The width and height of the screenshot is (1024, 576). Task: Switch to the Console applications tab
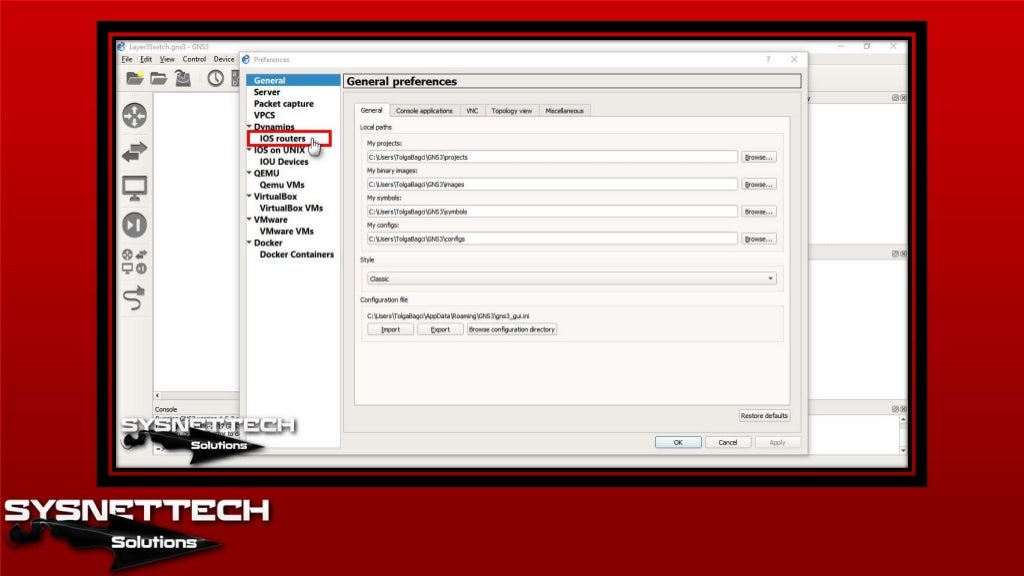(x=424, y=111)
